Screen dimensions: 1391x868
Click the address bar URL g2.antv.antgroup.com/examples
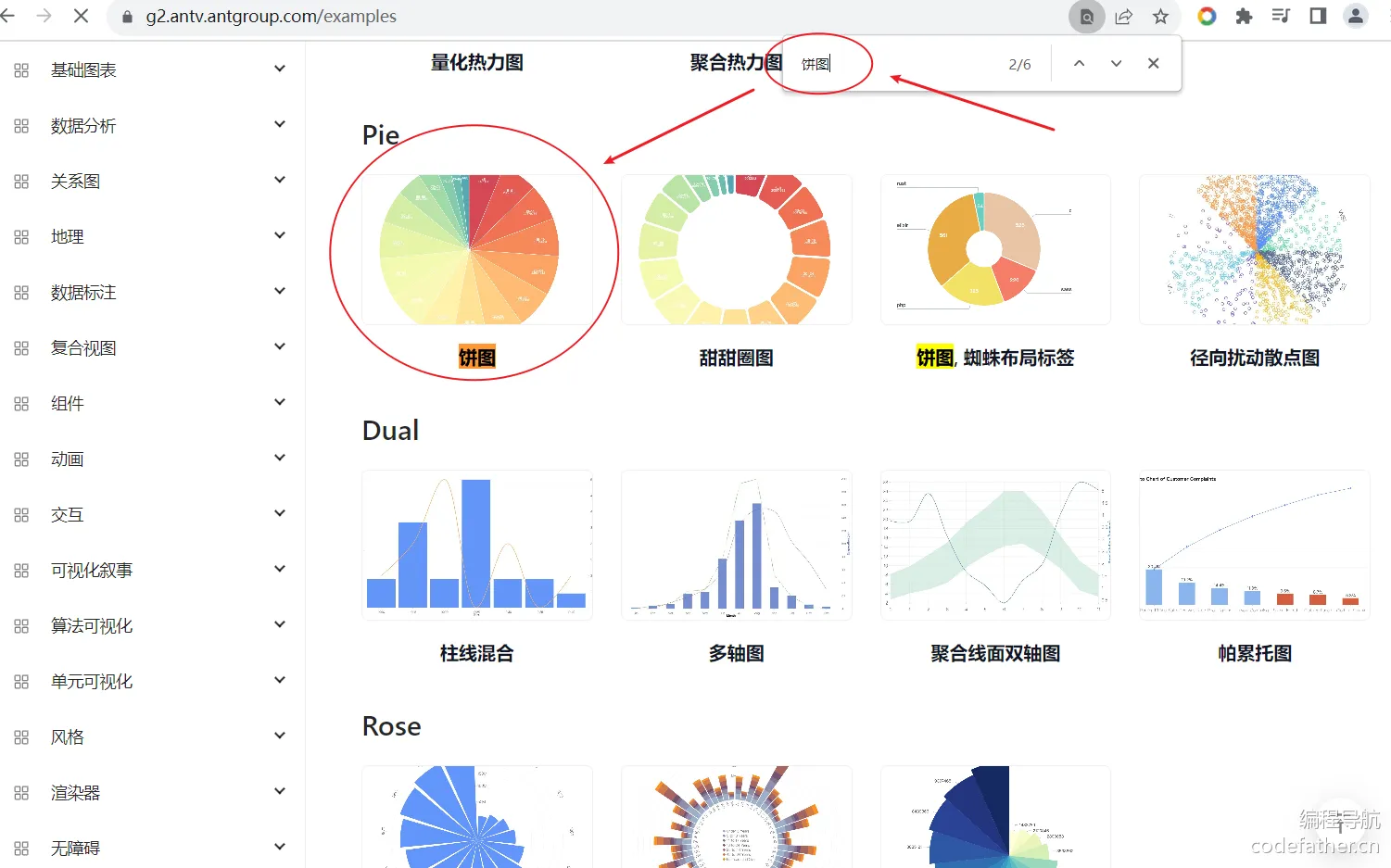point(271,17)
